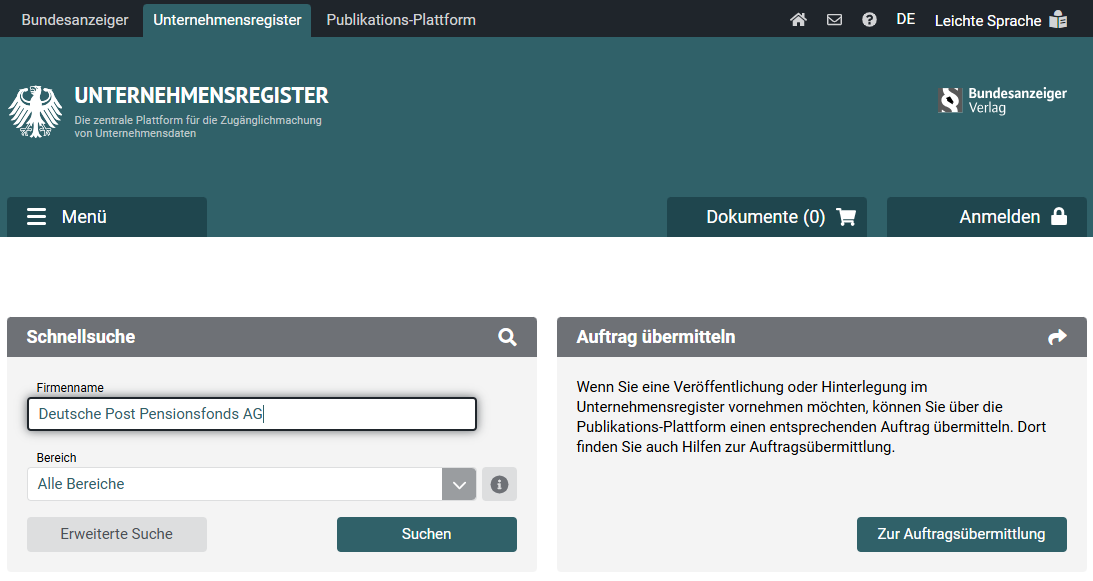Click into the Firmenname input field
Image resolution: width=1093 pixels, height=581 pixels.
(x=252, y=414)
